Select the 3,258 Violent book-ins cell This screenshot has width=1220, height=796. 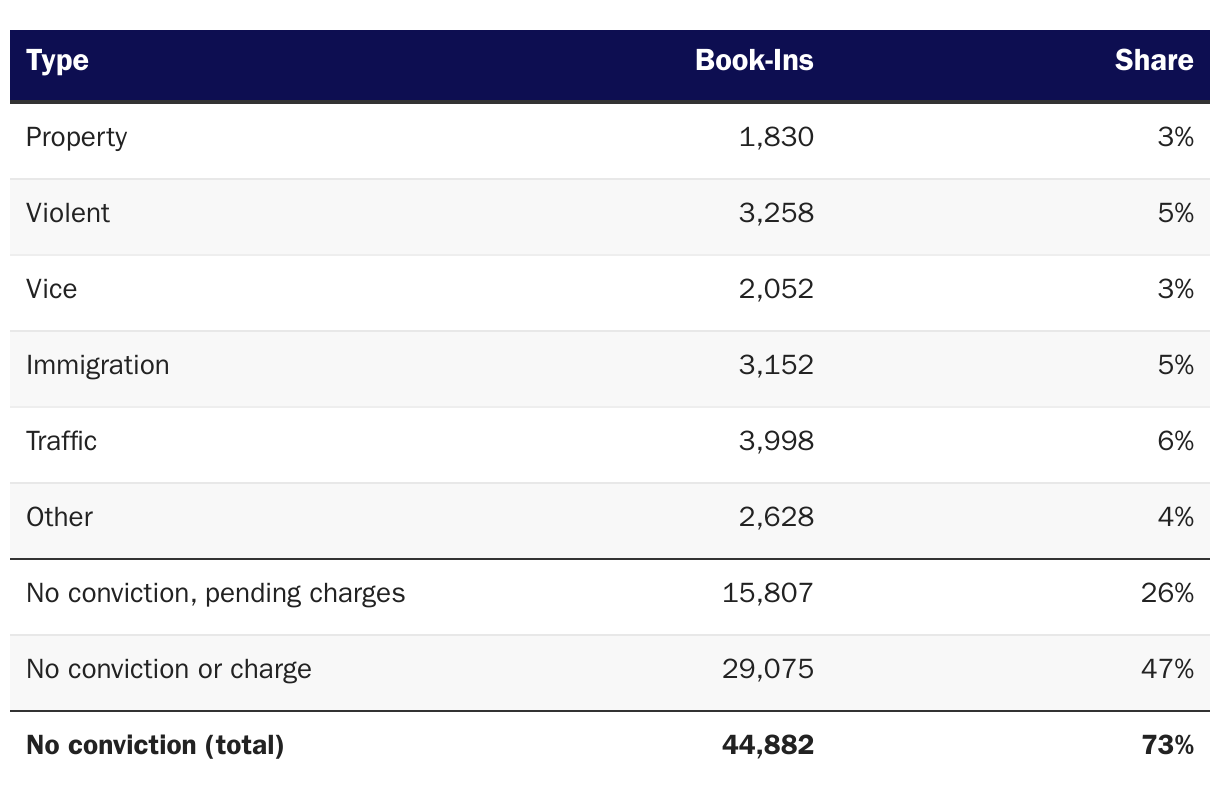tap(776, 213)
